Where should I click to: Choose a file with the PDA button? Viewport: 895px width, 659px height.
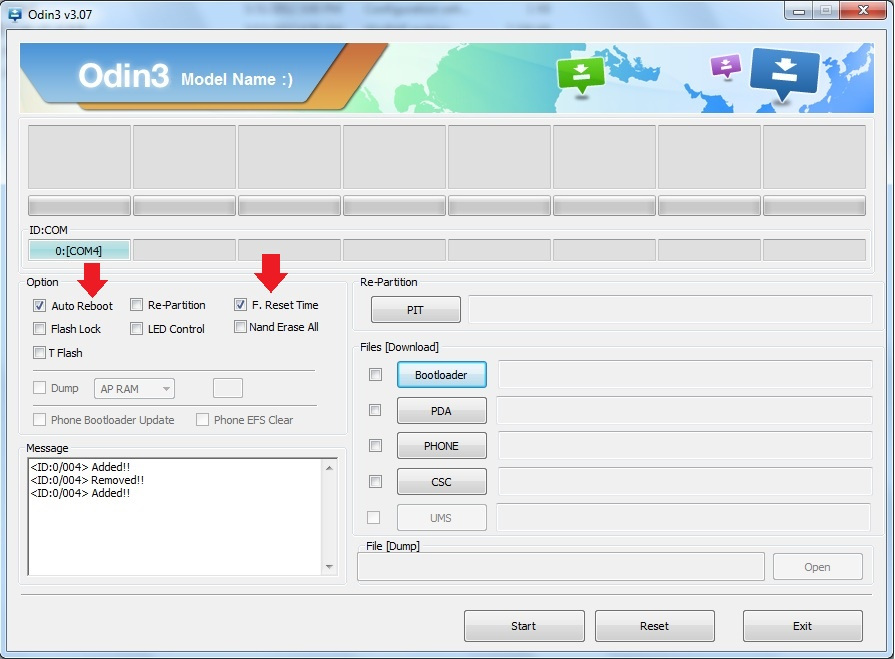click(441, 411)
